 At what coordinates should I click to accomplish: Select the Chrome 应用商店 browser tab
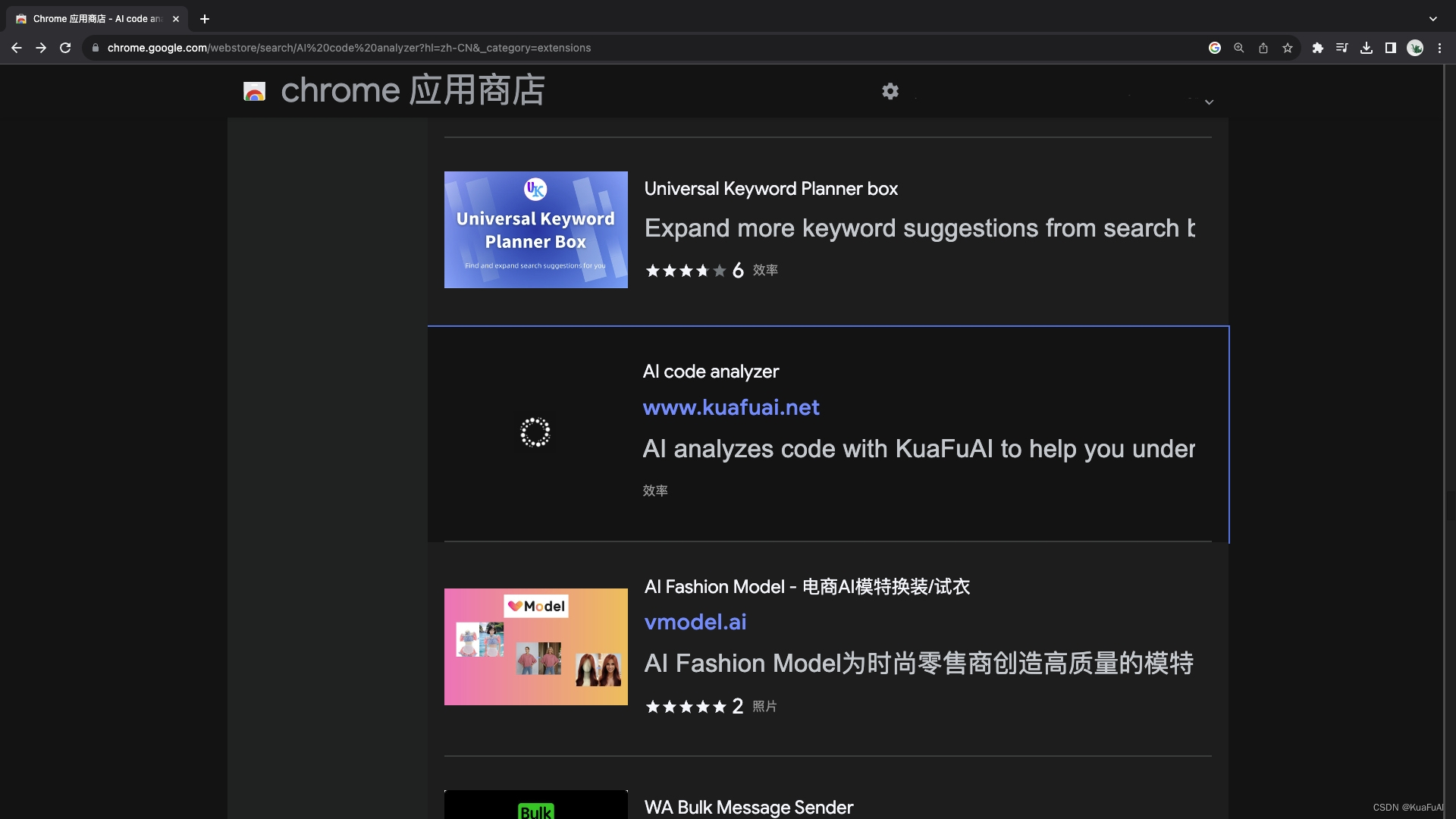point(91,19)
